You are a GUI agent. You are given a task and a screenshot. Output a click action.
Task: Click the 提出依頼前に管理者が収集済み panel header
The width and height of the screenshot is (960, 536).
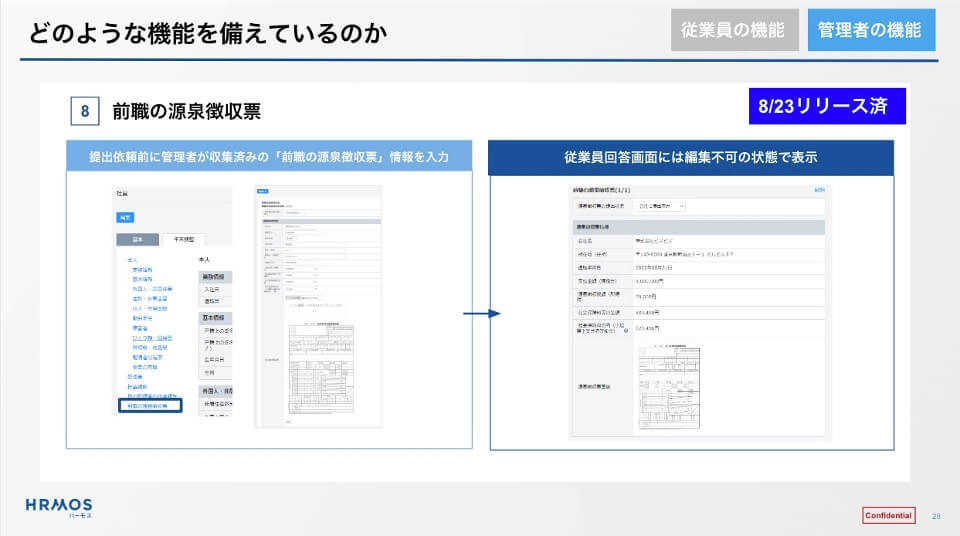pyautogui.click(x=268, y=157)
